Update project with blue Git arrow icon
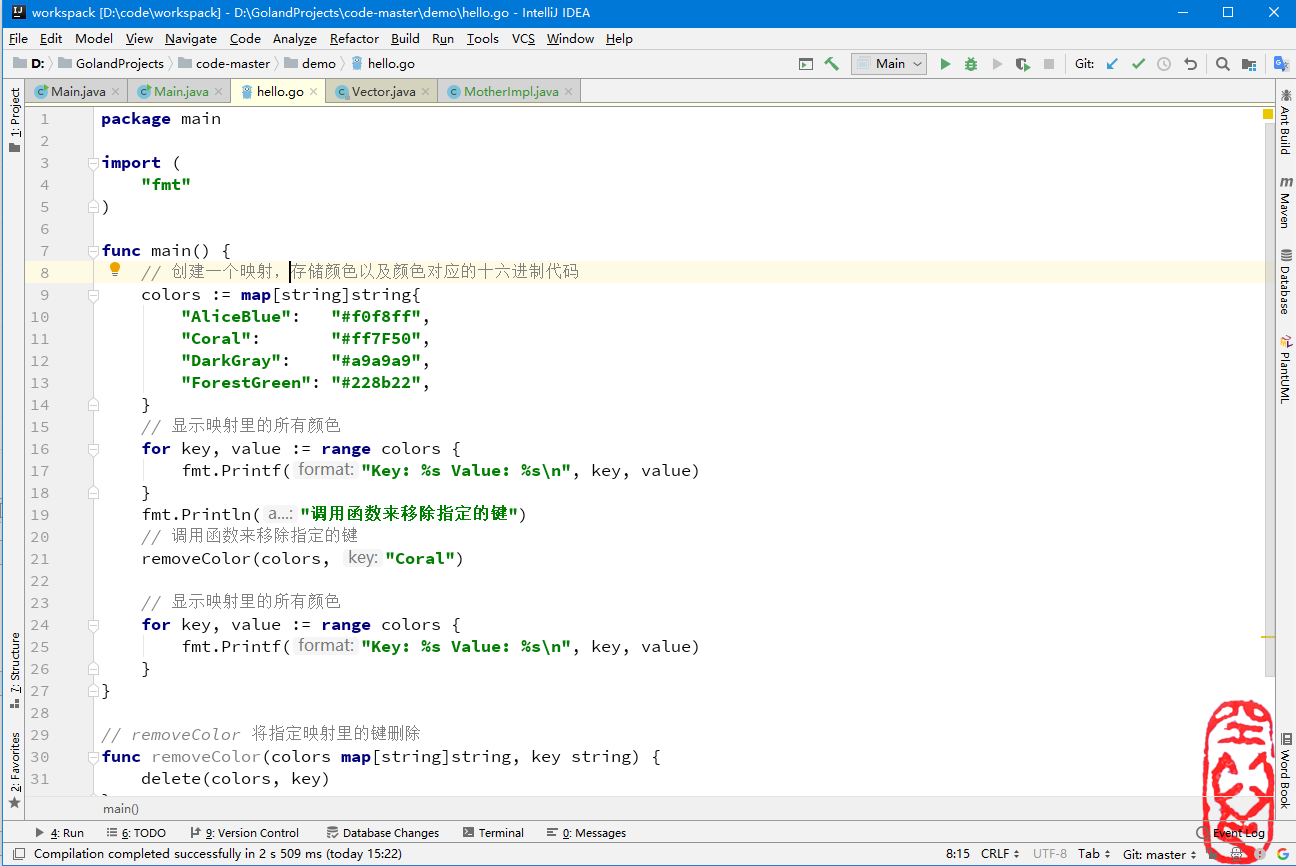This screenshot has width=1296, height=866. tap(1112, 63)
